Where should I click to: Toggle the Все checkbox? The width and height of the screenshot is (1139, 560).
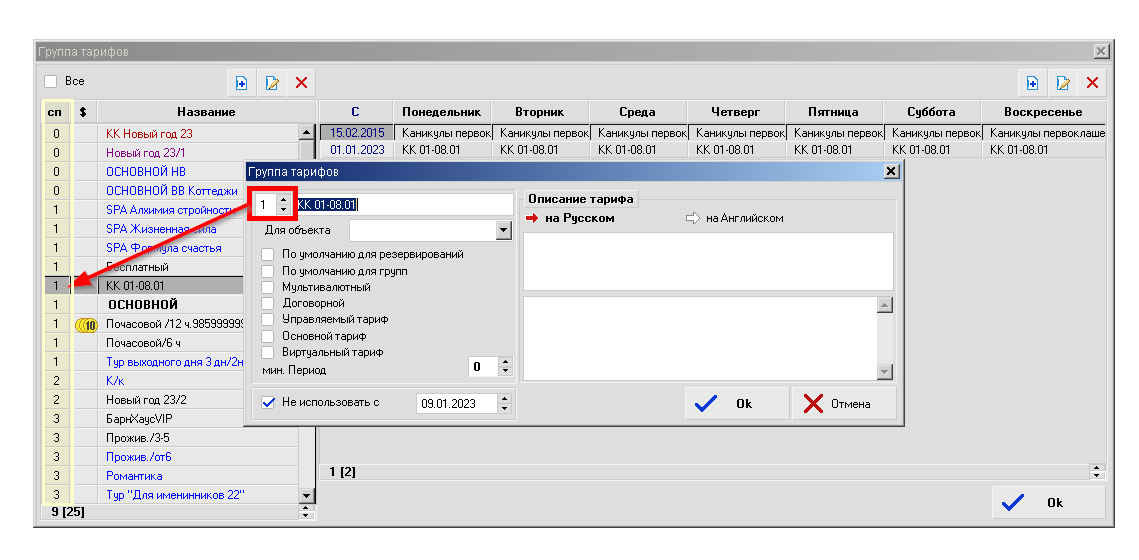[51, 81]
